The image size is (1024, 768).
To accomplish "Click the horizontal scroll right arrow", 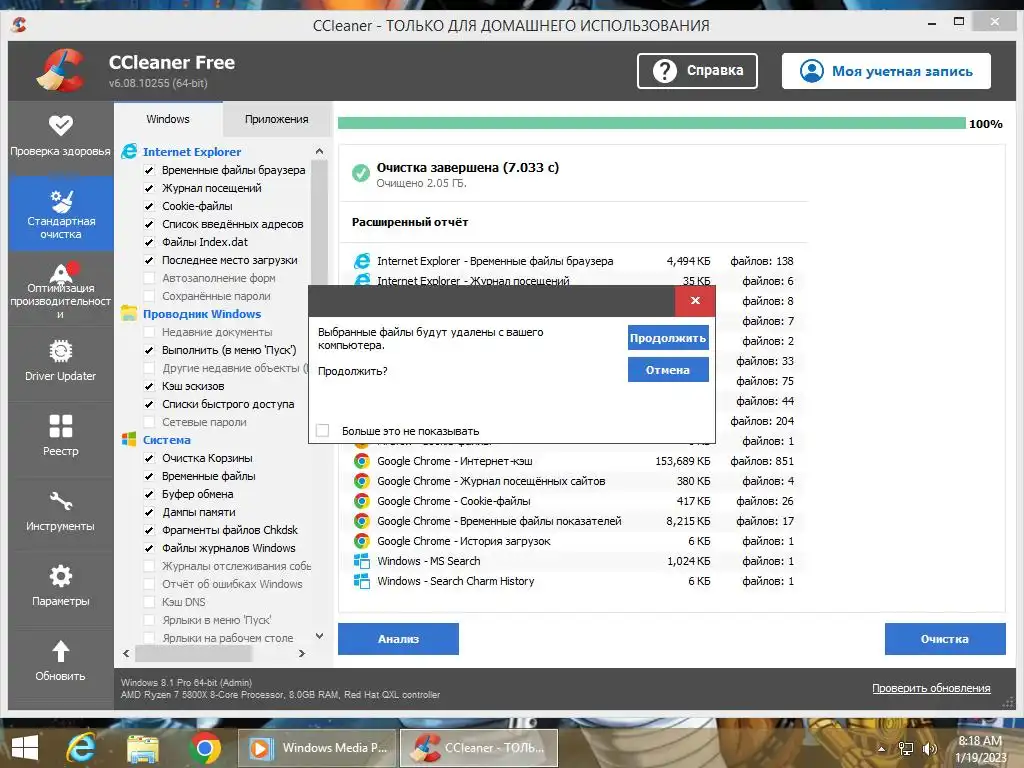I will coord(302,653).
